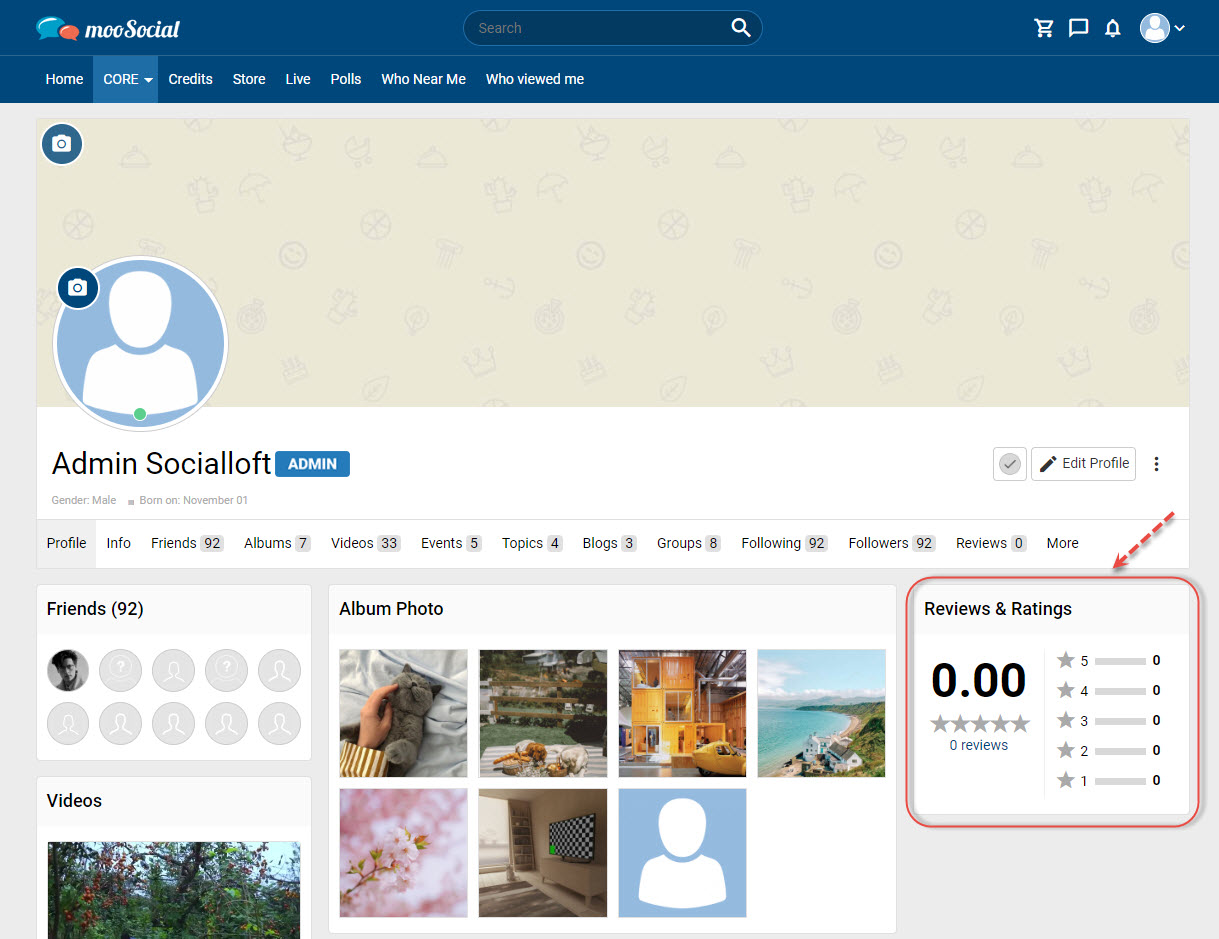
Task: Open the picnic food album photo
Action: click(543, 713)
